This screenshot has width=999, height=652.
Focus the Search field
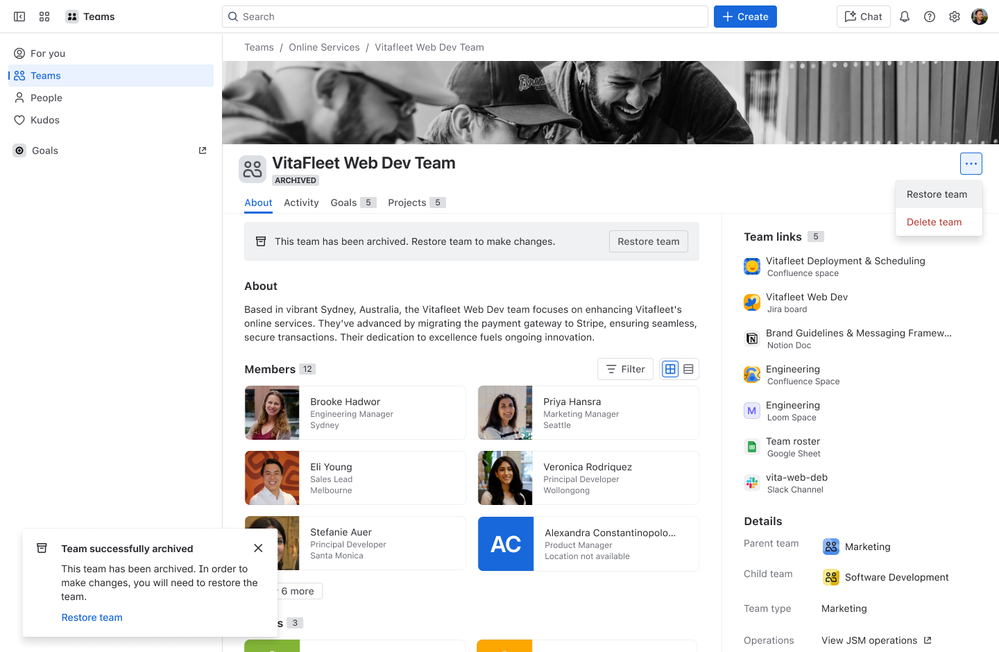465,17
